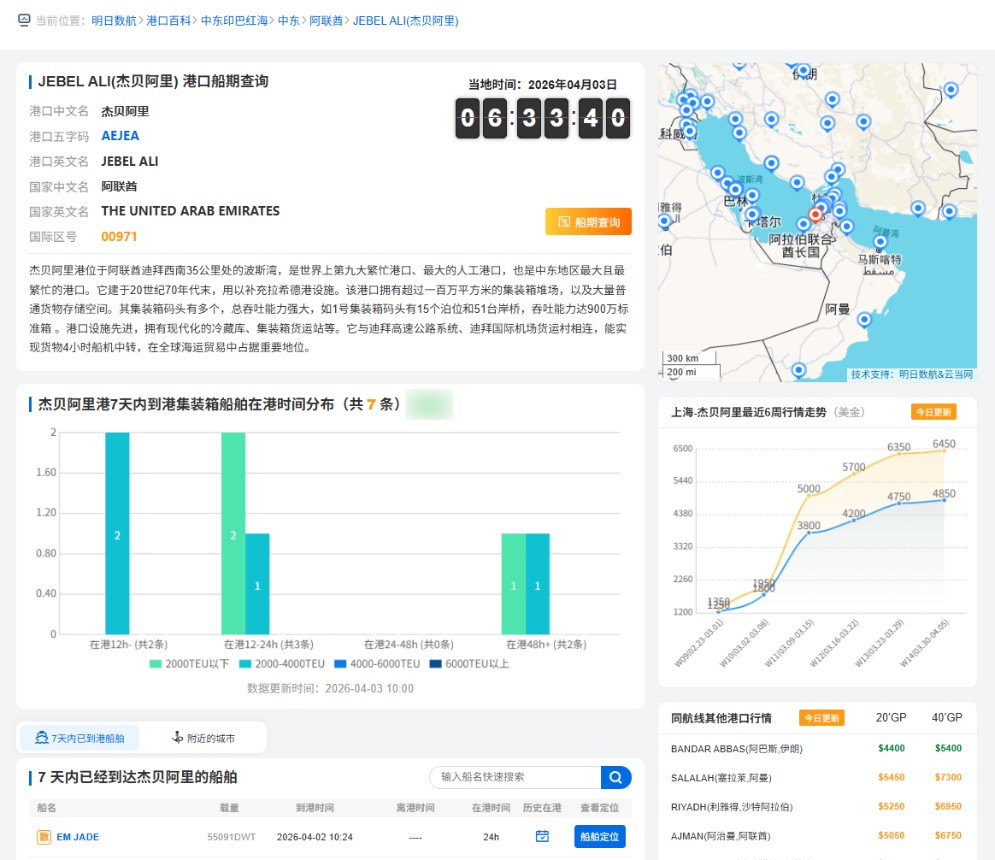This screenshot has width=995, height=860.
Task: Open the AEJEA port code link
Action: 120,136
